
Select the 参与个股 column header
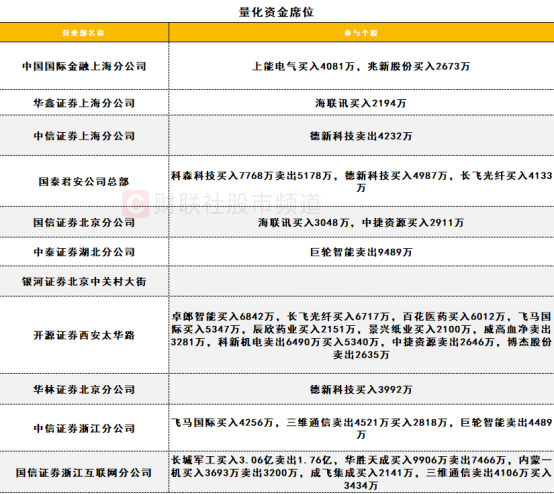(x=361, y=33)
